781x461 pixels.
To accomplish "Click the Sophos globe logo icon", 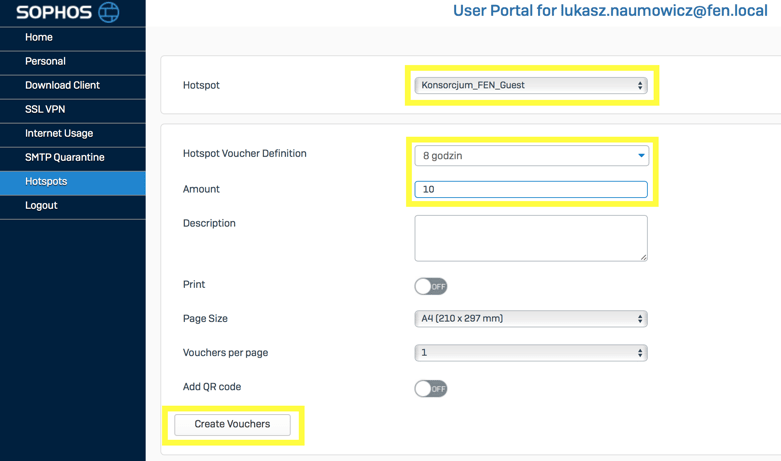I will pos(108,12).
